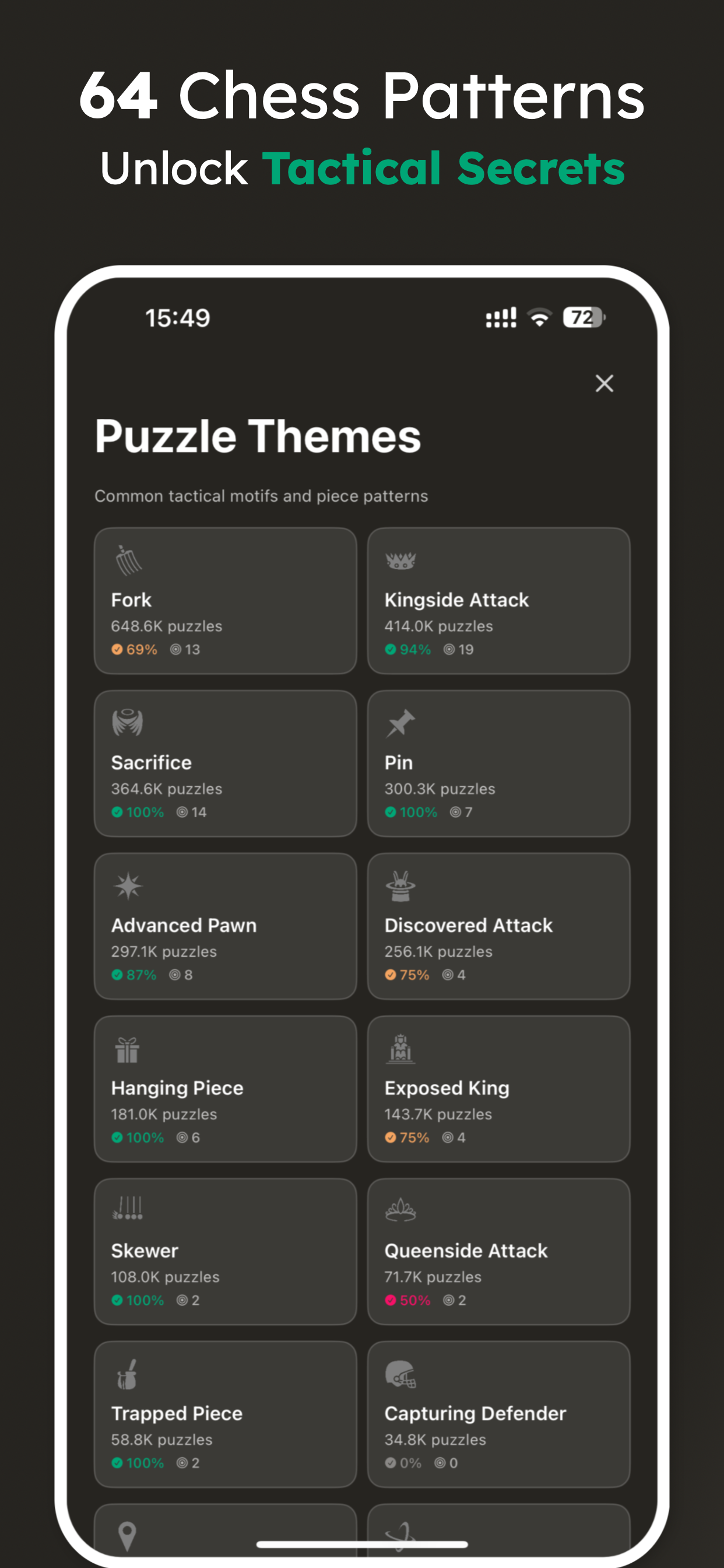
Task: Tap the gift box icon on Hanging Piece
Action: click(x=126, y=1049)
